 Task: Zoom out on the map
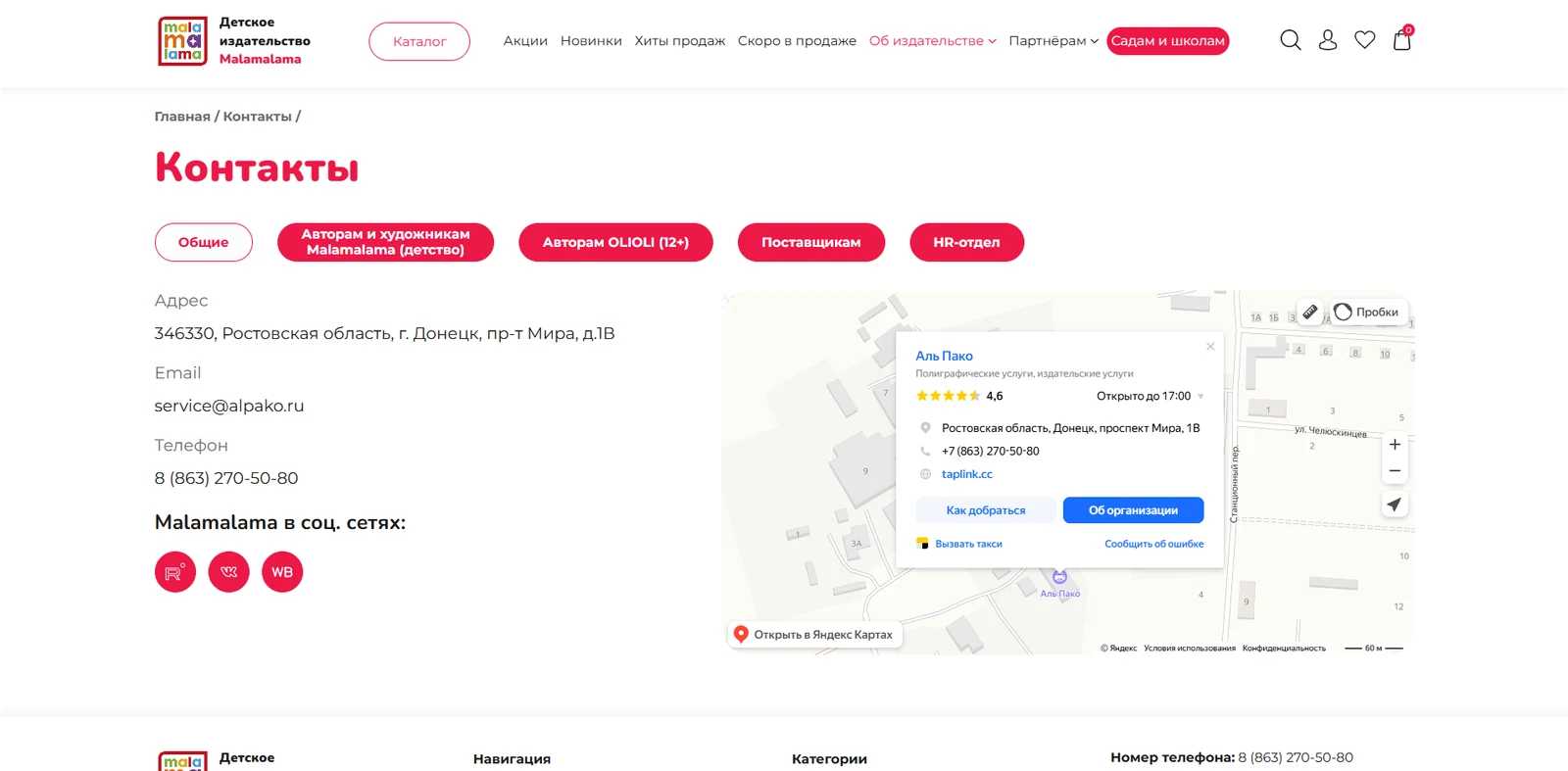(x=1395, y=471)
